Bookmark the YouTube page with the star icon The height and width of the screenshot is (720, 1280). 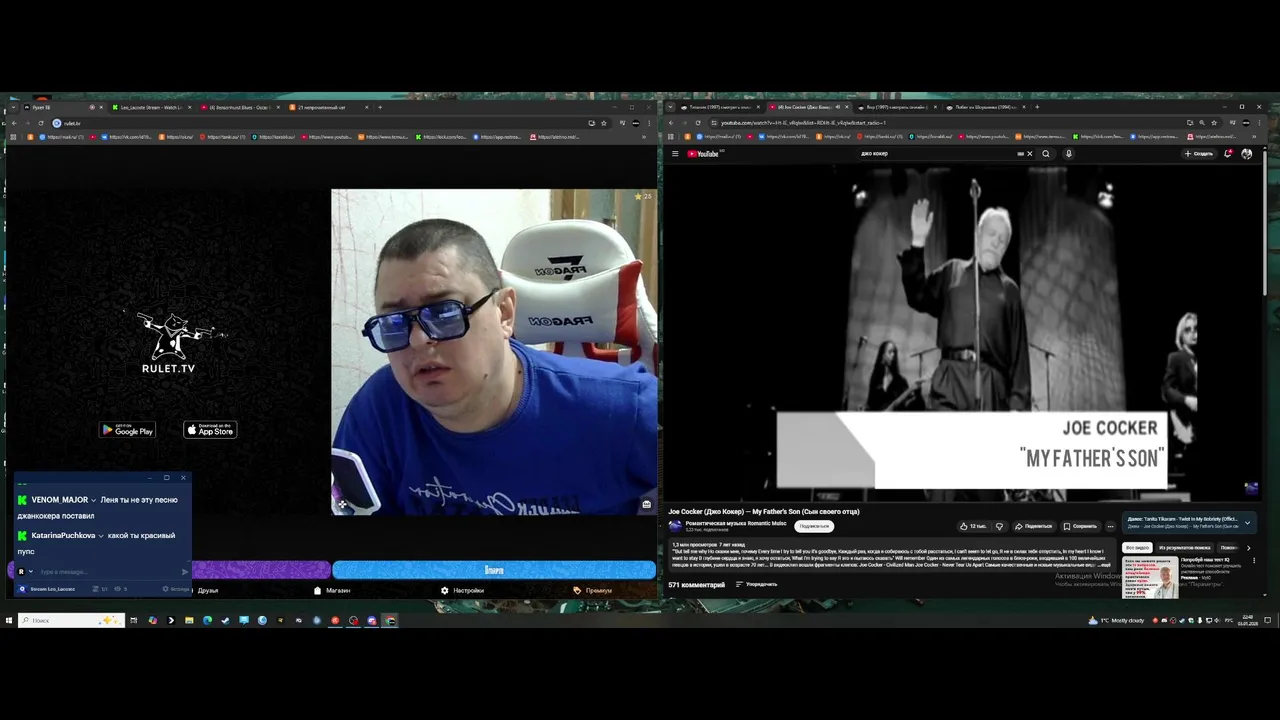coord(1214,123)
